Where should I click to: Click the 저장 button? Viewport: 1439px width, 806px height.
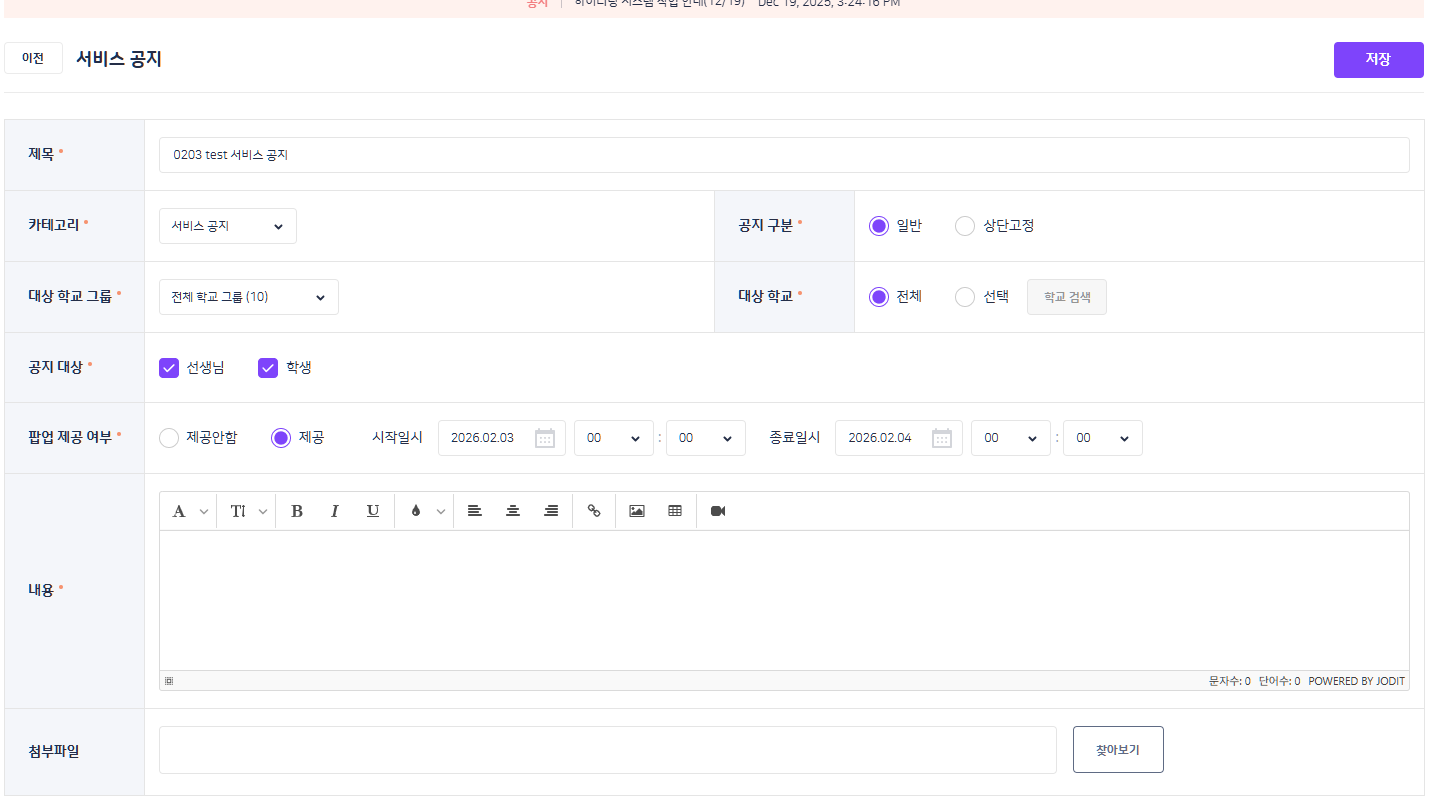coord(1378,60)
